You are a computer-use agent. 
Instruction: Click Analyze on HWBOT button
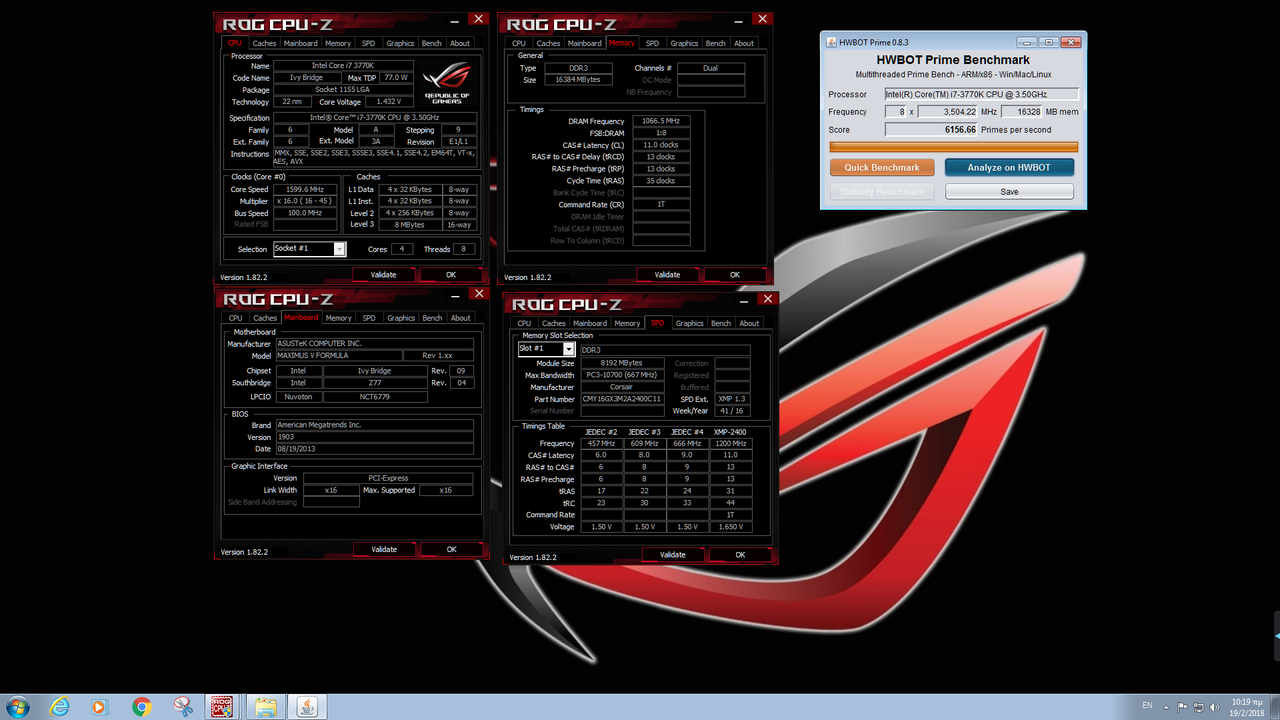point(1009,168)
